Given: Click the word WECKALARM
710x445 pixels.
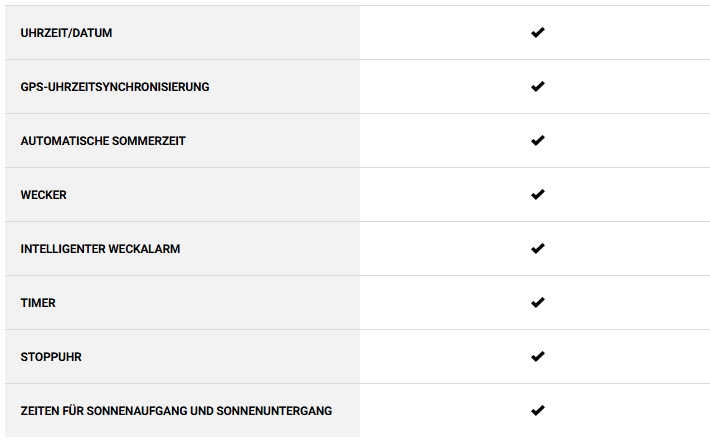Looking at the screenshot, I should point(146,249).
